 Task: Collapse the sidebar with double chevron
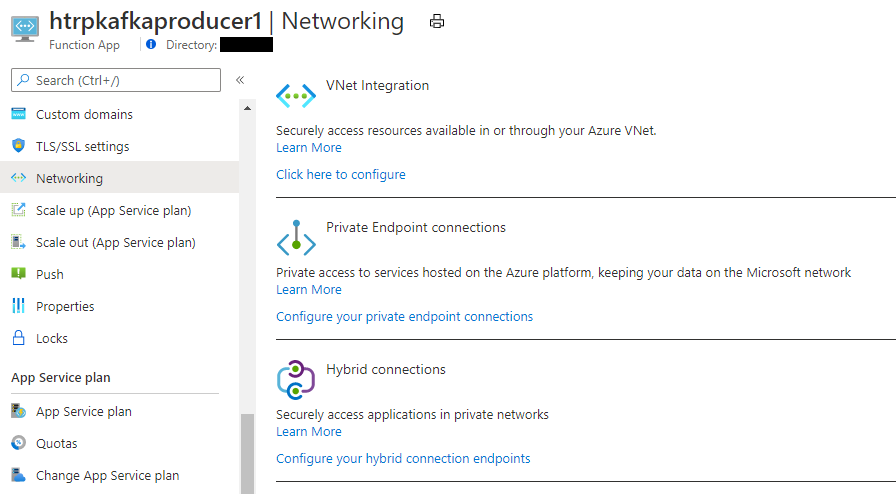[x=240, y=80]
